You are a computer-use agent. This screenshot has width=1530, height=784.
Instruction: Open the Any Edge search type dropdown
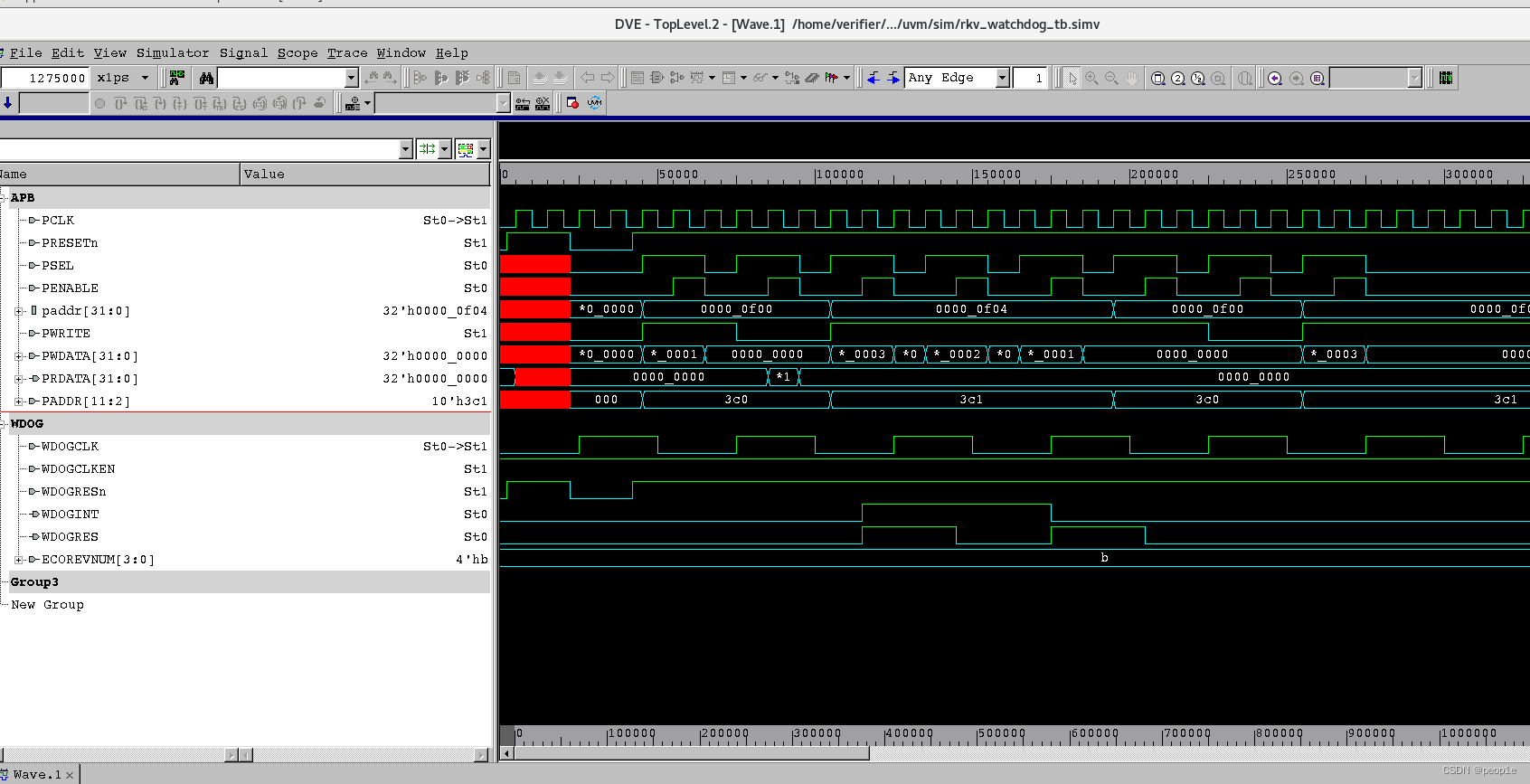point(1002,79)
